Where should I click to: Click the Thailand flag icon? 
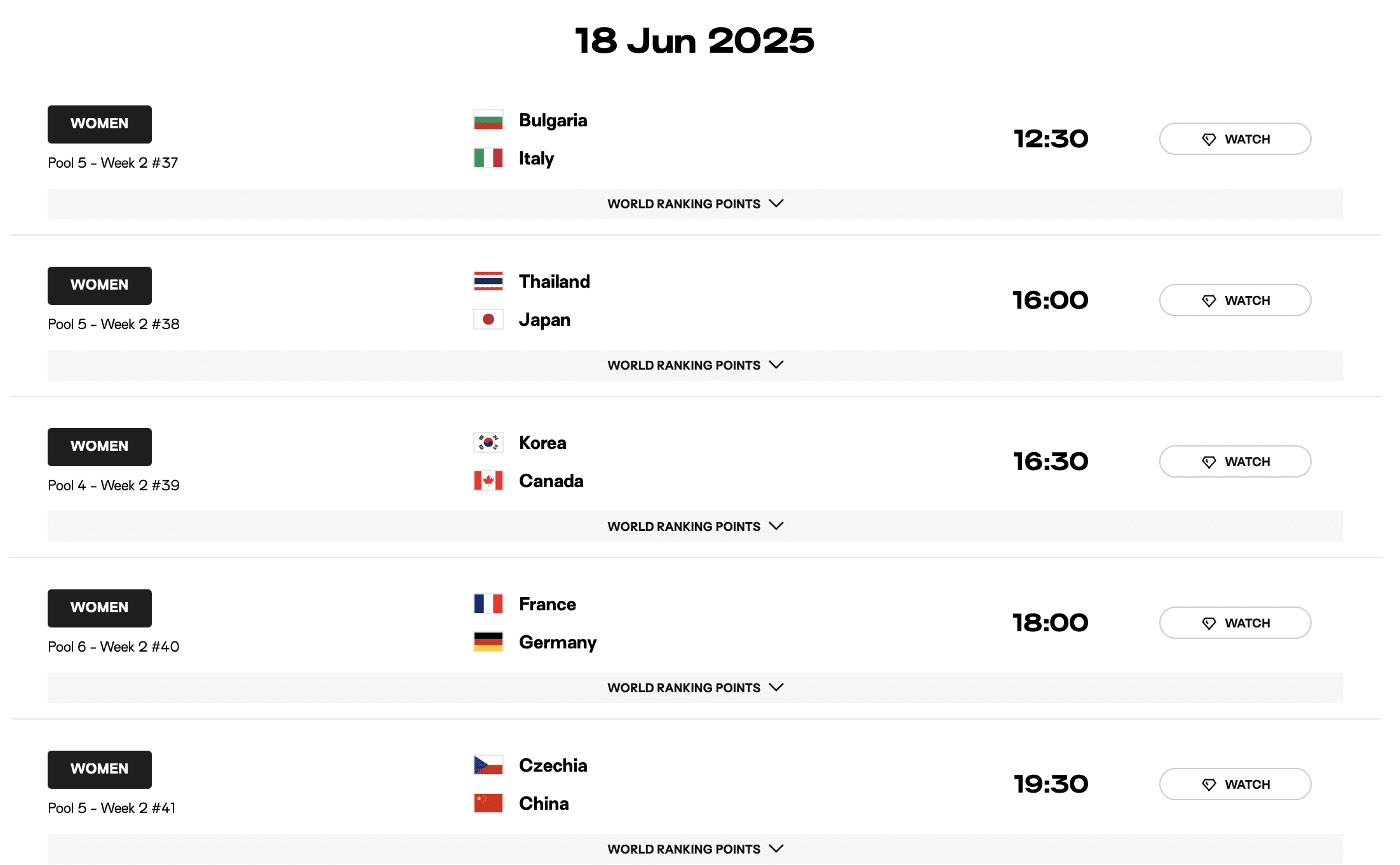click(x=488, y=281)
